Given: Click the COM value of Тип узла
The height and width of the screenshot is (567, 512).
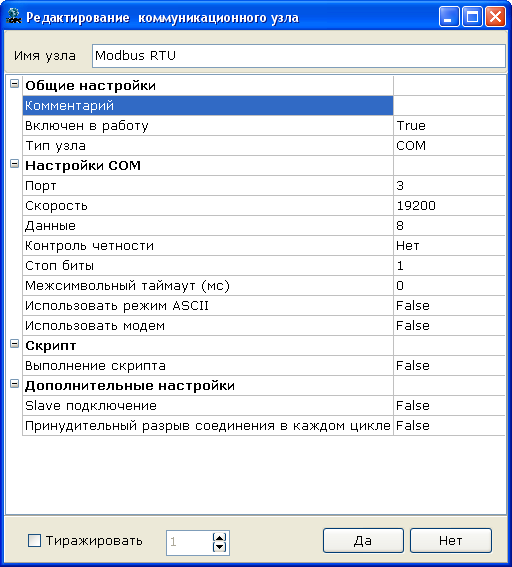Looking at the screenshot, I should pos(449,146).
